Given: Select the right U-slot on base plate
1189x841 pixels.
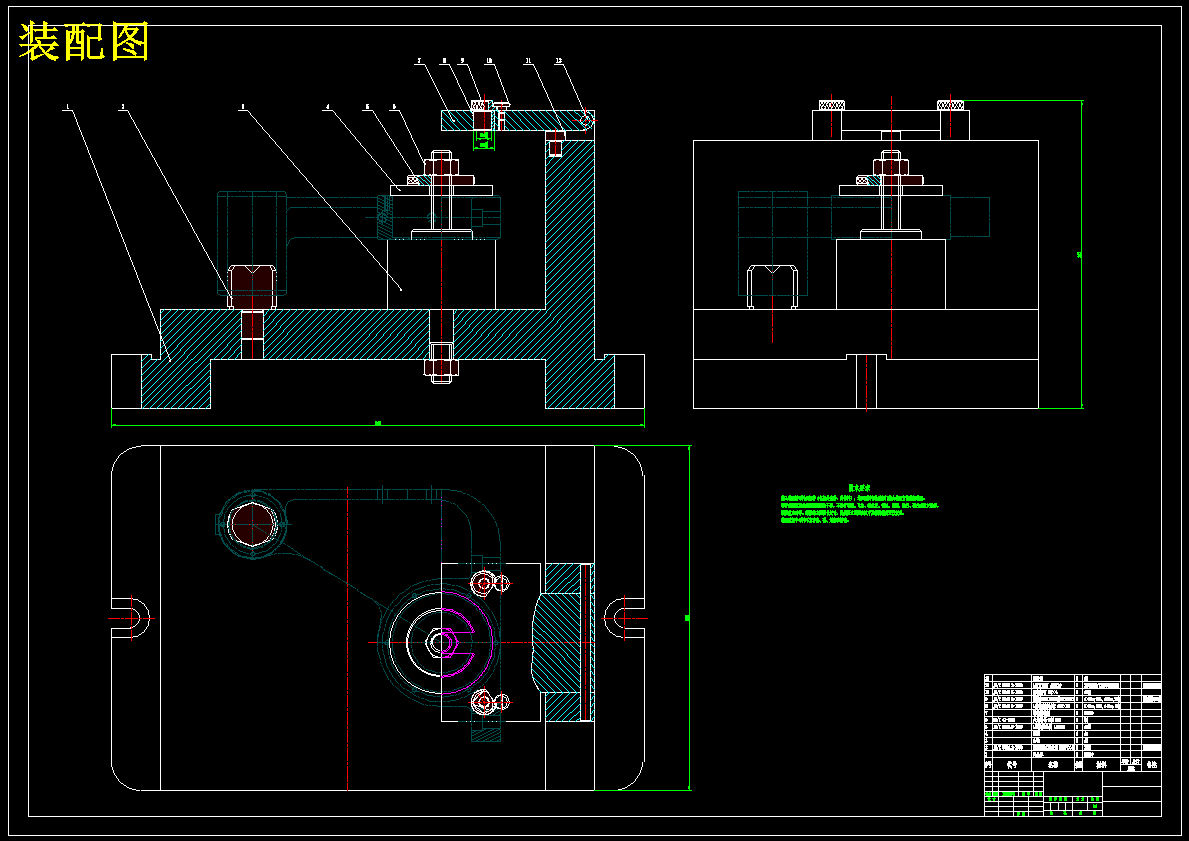Looking at the screenshot, I should 624,618.
